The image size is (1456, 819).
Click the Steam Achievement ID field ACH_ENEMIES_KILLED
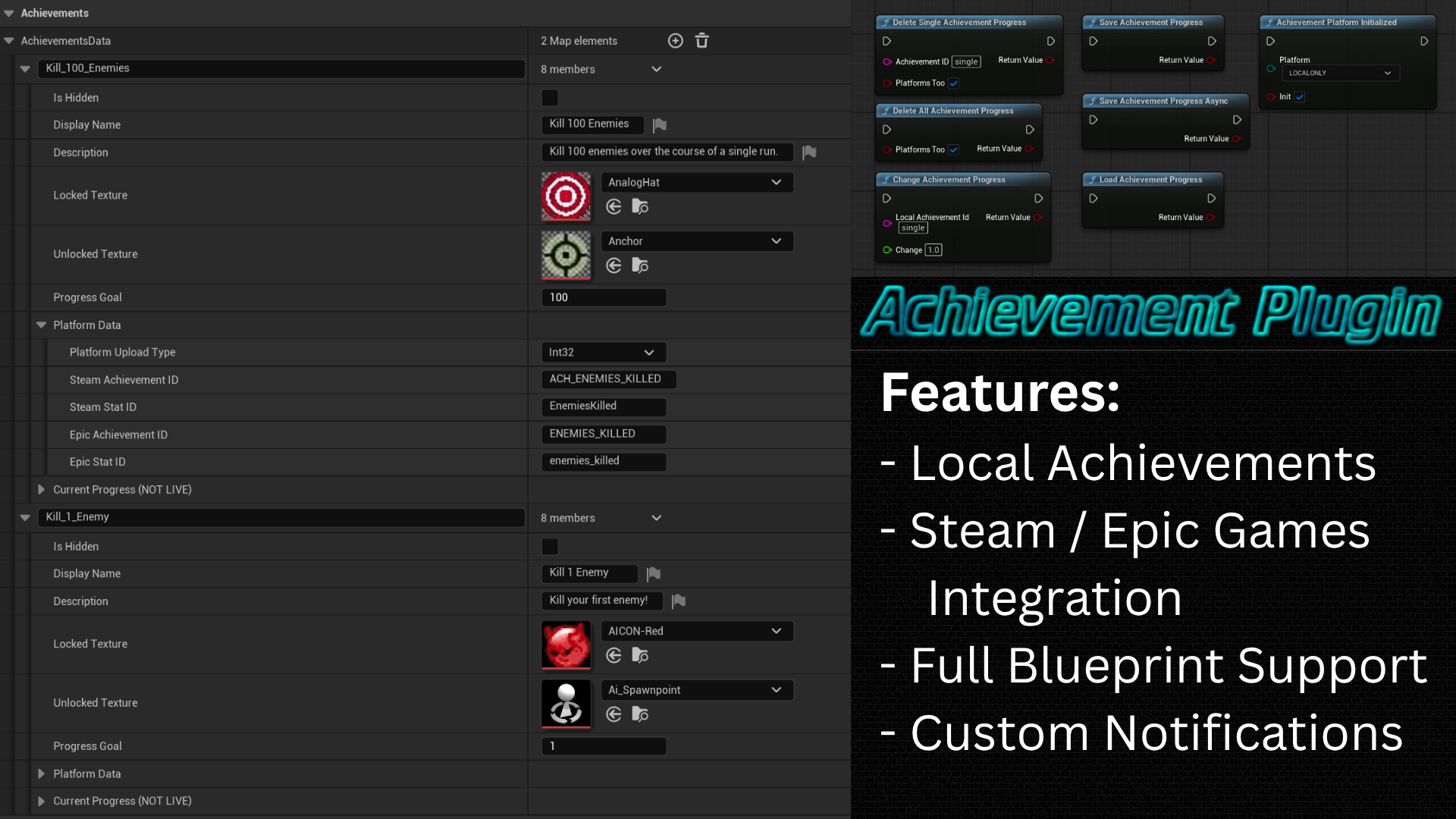(607, 379)
